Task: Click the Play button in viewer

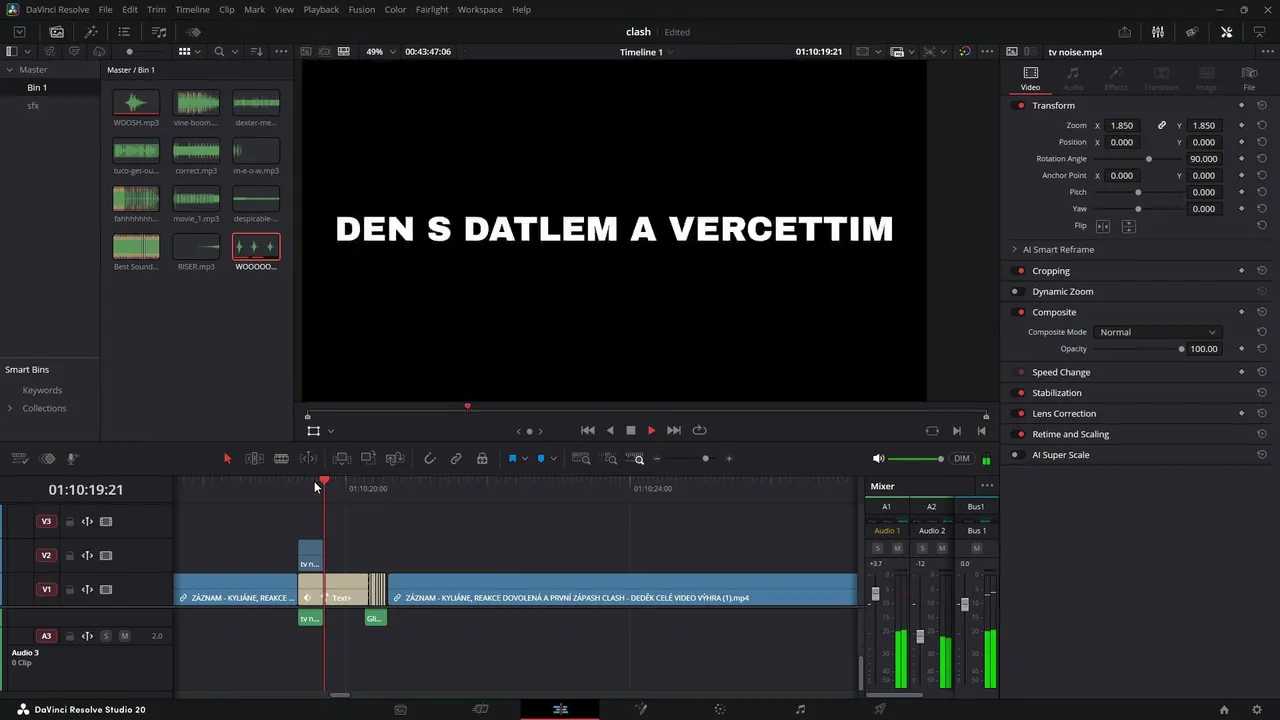Action: 651,430
